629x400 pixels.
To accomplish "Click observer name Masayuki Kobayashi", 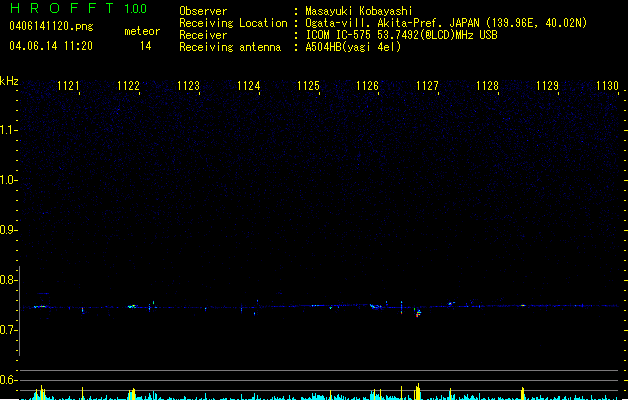I will pyautogui.click(x=359, y=11).
